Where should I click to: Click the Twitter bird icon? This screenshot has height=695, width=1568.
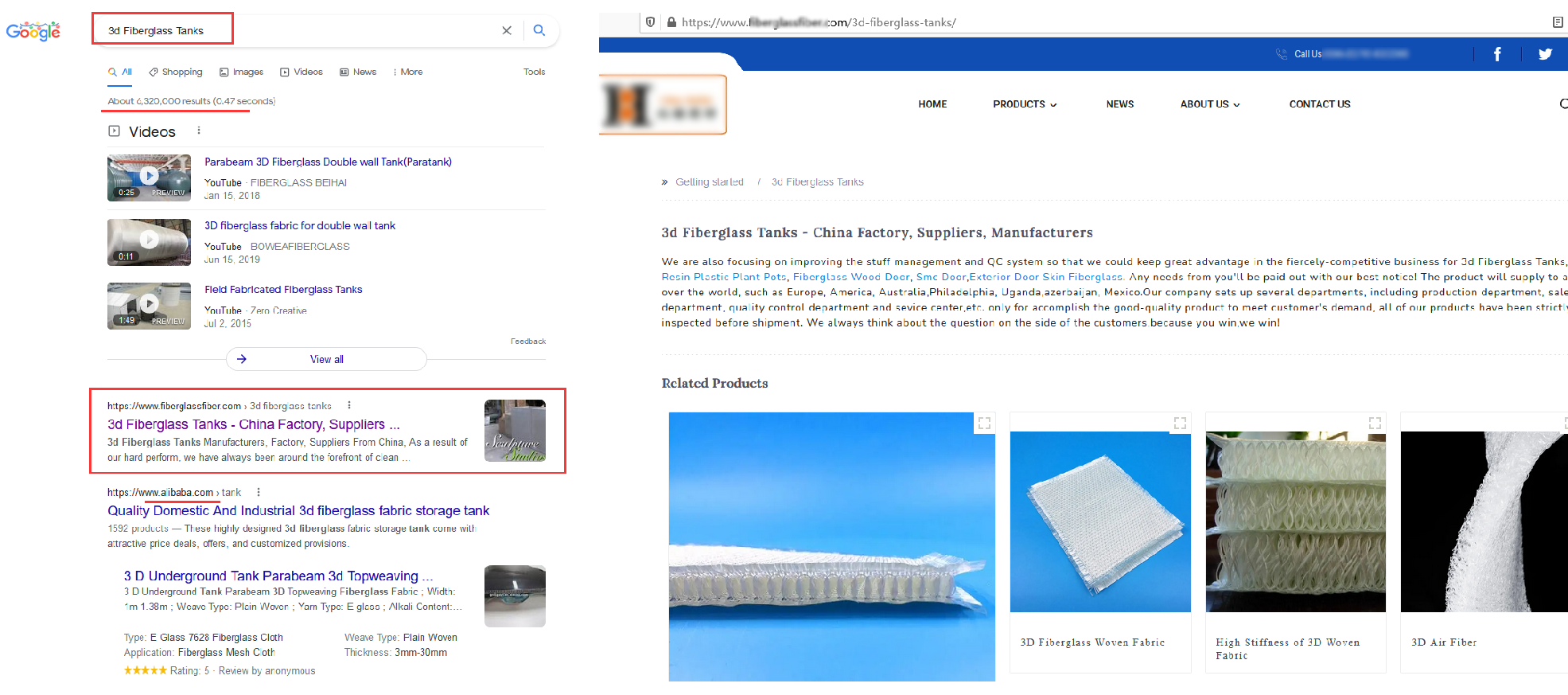point(1545,54)
